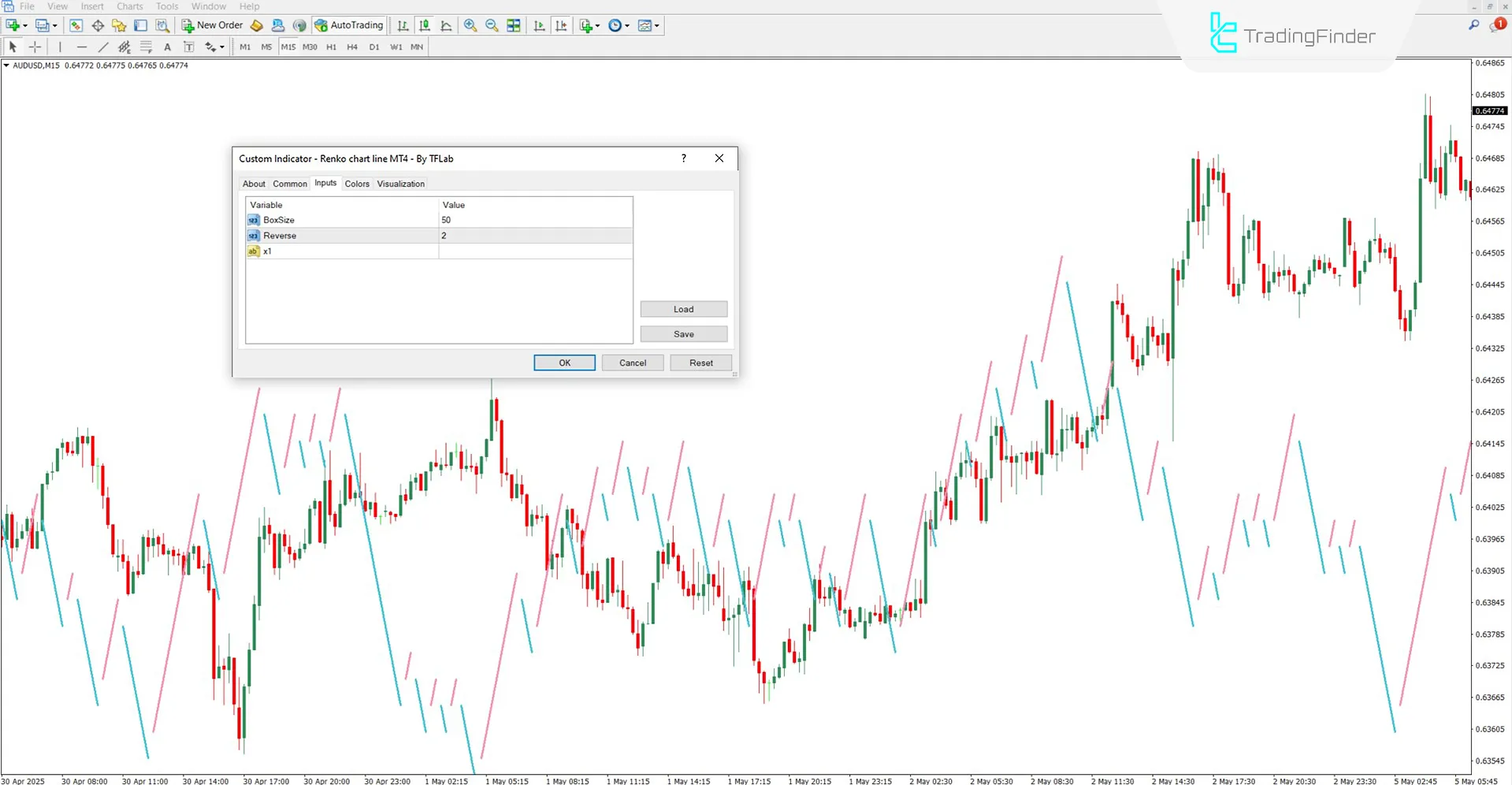Image resolution: width=1512 pixels, height=785 pixels.
Task: Select the Fibonacci retracement tool
Action: coord(146,47)
